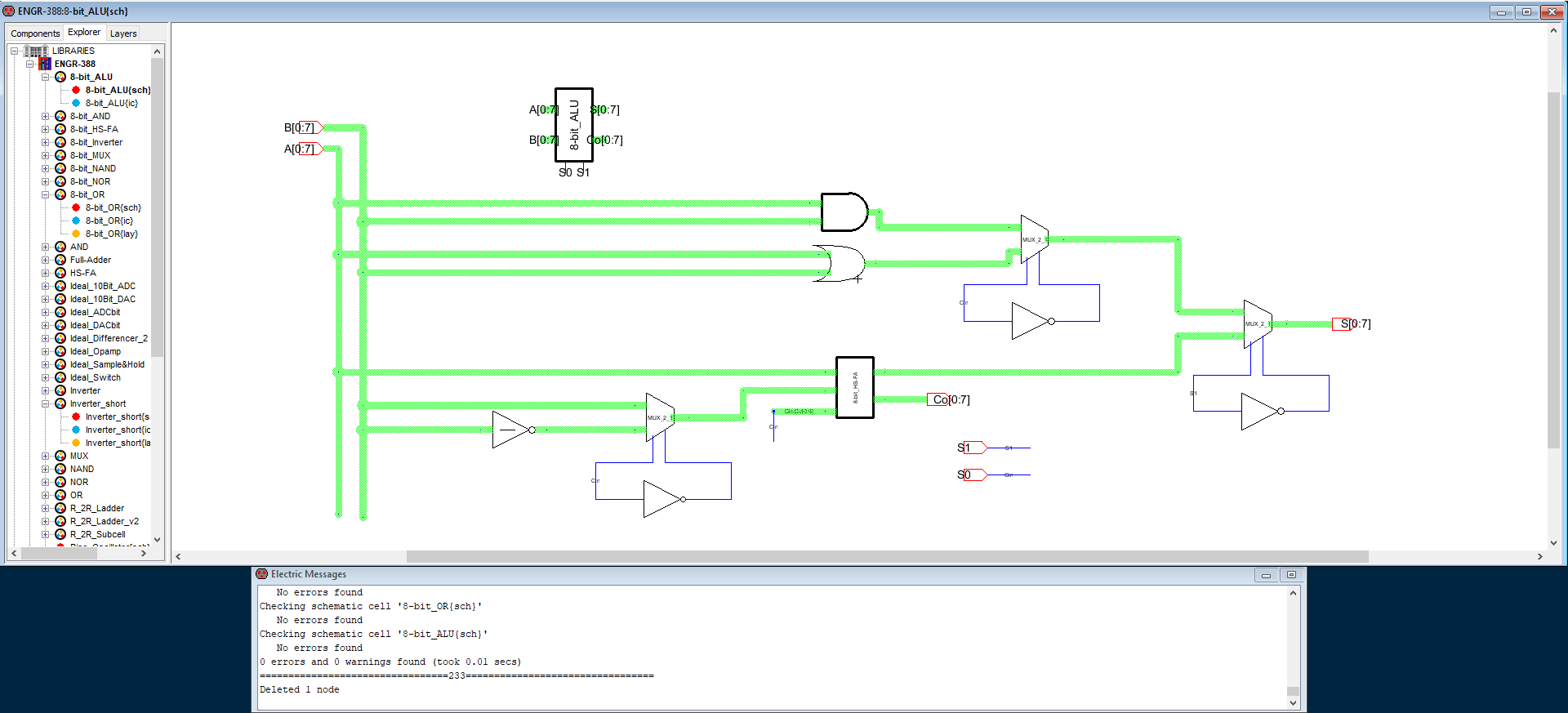Click the Ideal_Opamp cell group icon
1568x713 pixels.
(60, 351)
